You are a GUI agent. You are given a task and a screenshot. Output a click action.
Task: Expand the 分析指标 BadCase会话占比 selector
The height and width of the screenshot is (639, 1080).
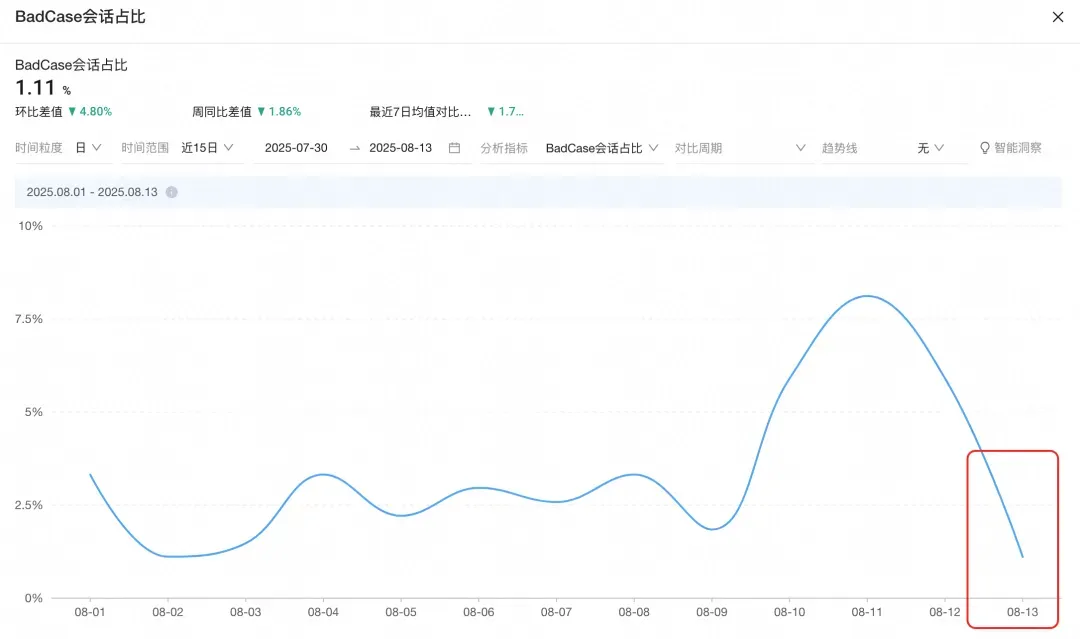tap(603, 148)
